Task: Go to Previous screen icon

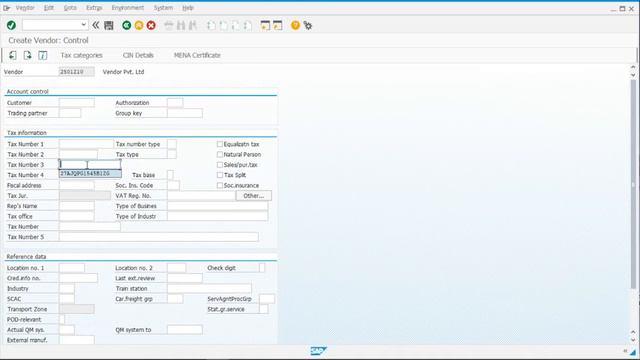Action: [13, 55]
